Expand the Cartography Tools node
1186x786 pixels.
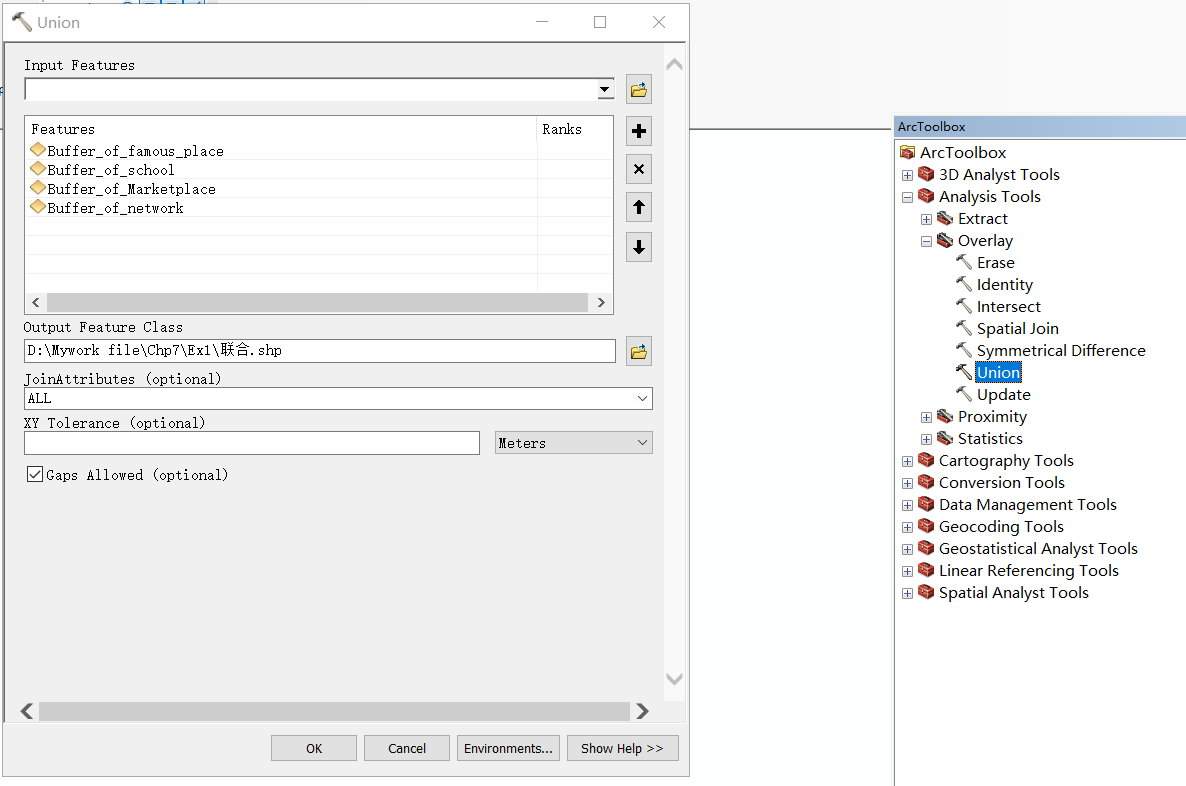907,461
